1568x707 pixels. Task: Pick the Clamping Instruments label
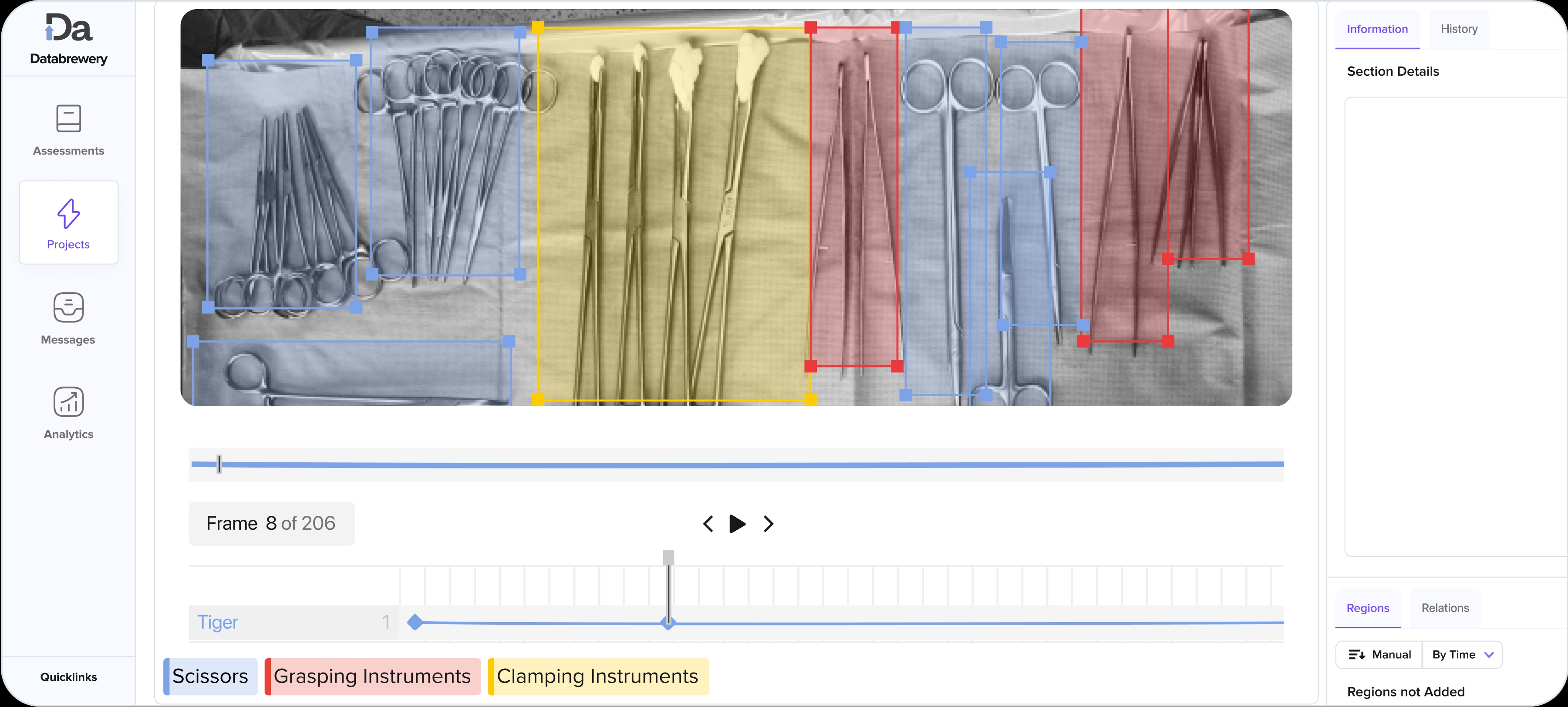pyautogui.click(x=598, y=676)
